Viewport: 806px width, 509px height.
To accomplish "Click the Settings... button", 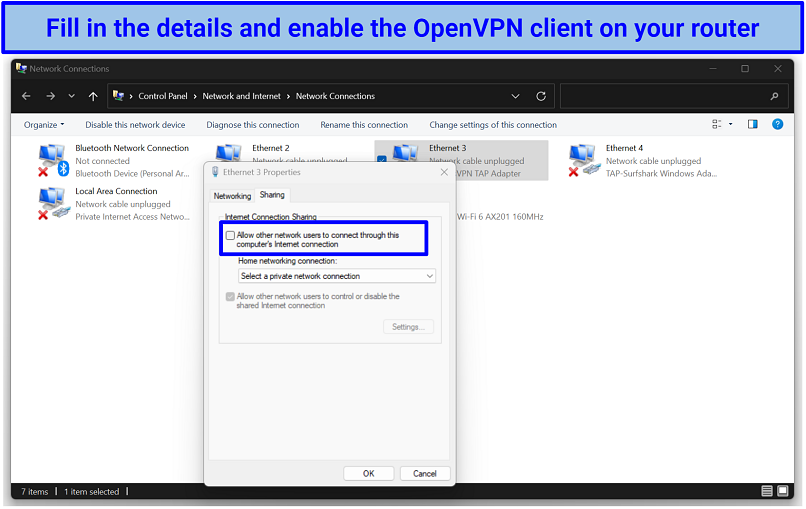I will pos(408,327).
